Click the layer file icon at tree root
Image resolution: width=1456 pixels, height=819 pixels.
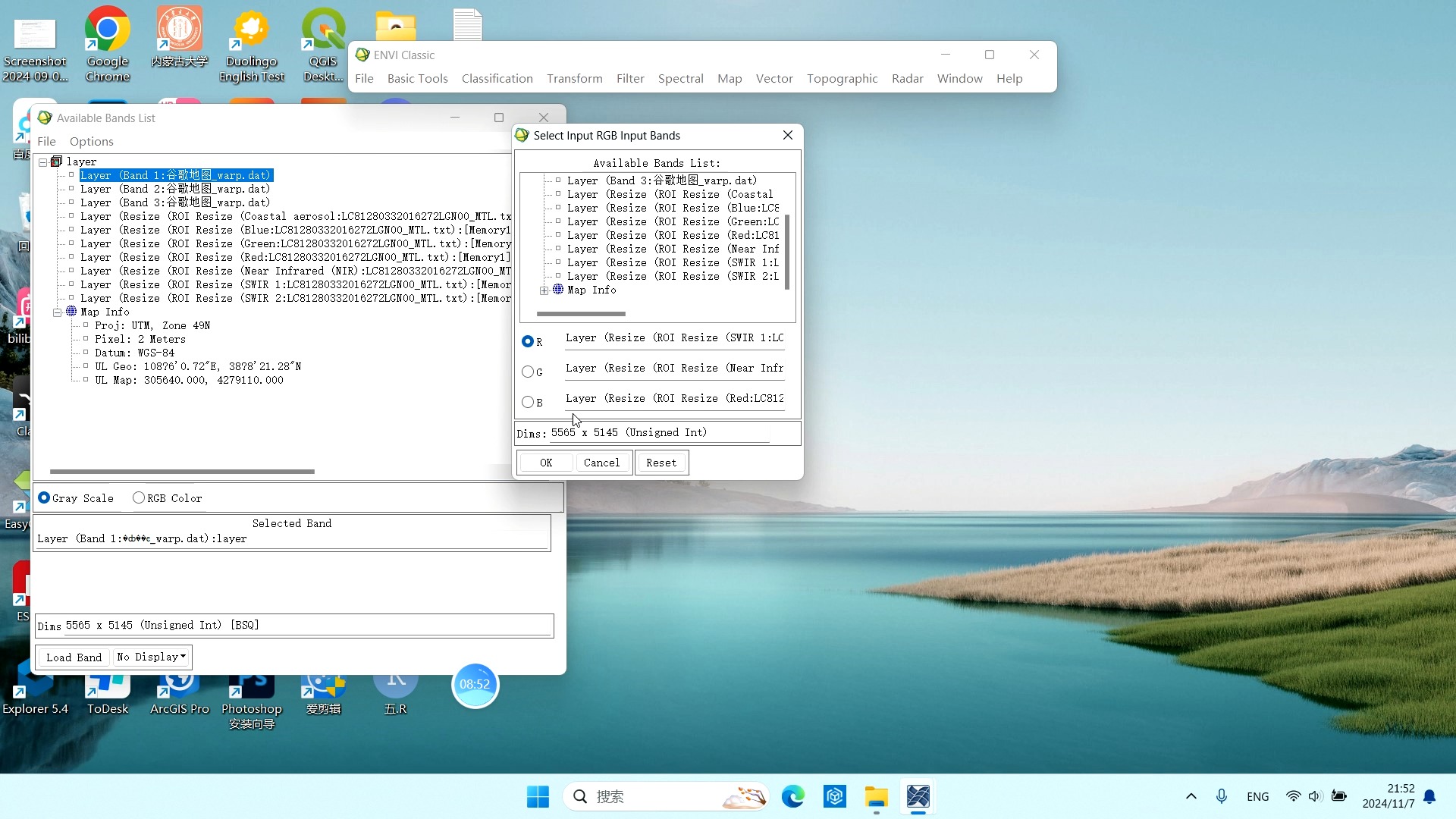pyautogui.click(x=56, y=162)
